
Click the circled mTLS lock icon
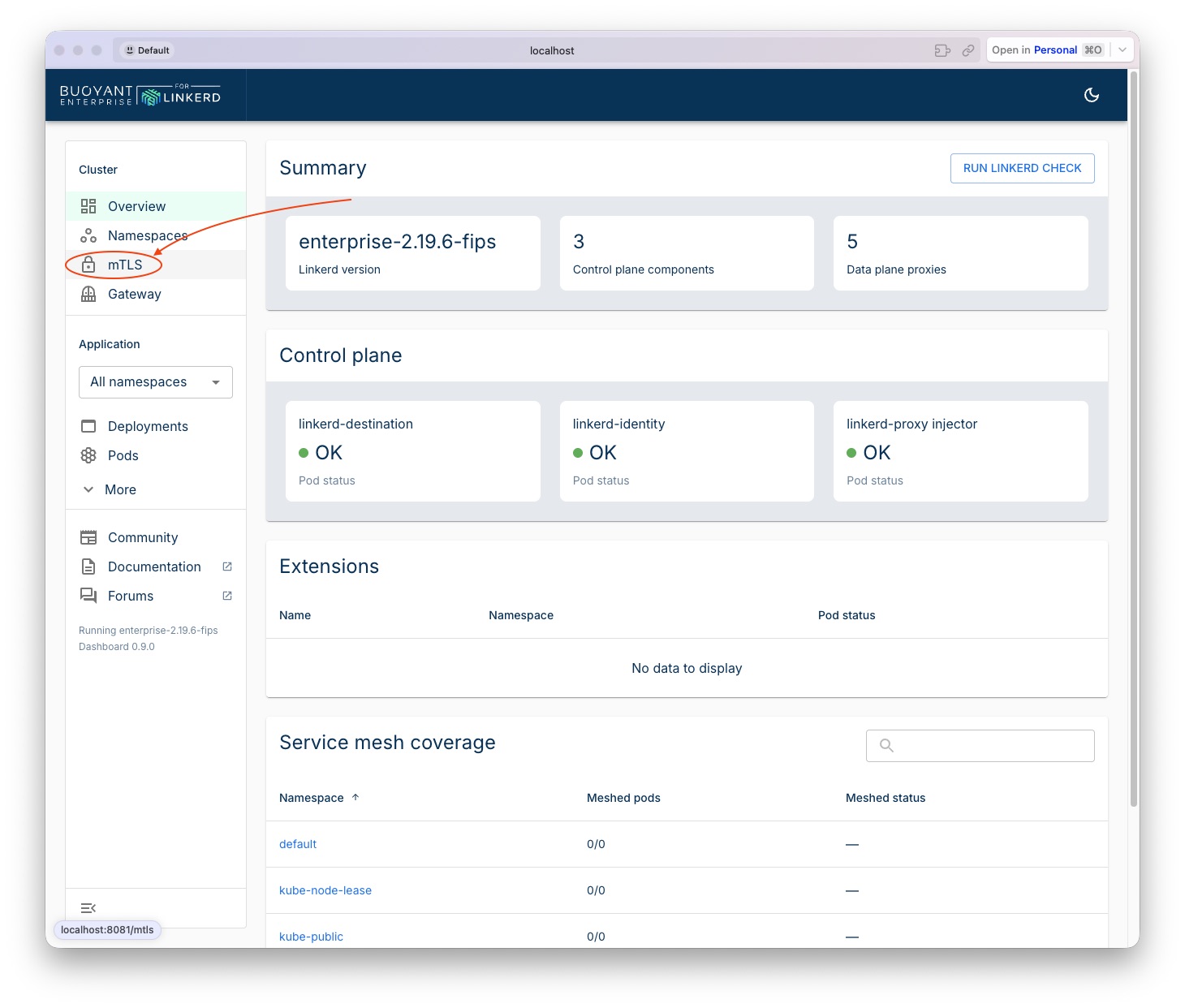(x=88, y=265)
